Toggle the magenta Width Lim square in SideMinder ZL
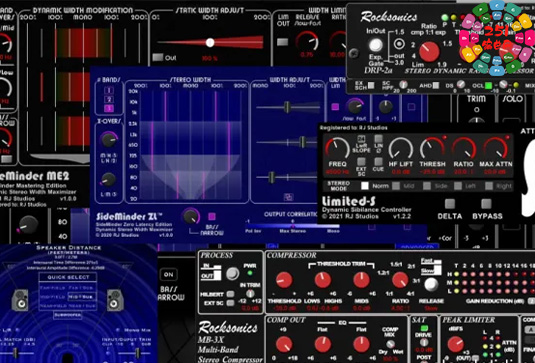The height and width of the screenshot is (363, 535). tap(335, 107)
